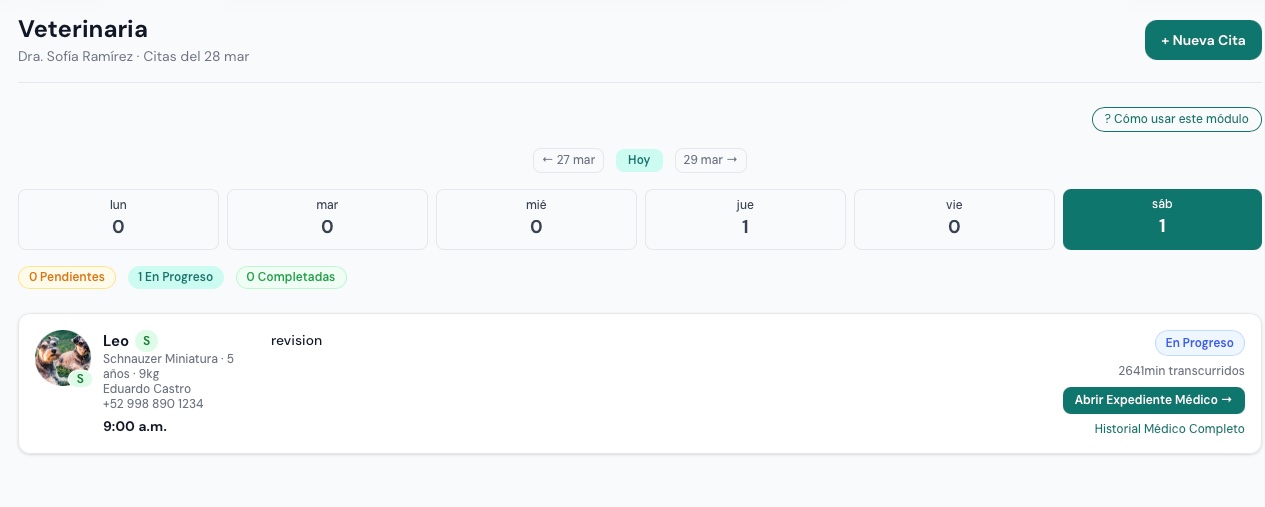The height and width of the screenshot is (507, 1265).
Task: Click the S badge on Leo's photo
Action: (x=80, y=379)
